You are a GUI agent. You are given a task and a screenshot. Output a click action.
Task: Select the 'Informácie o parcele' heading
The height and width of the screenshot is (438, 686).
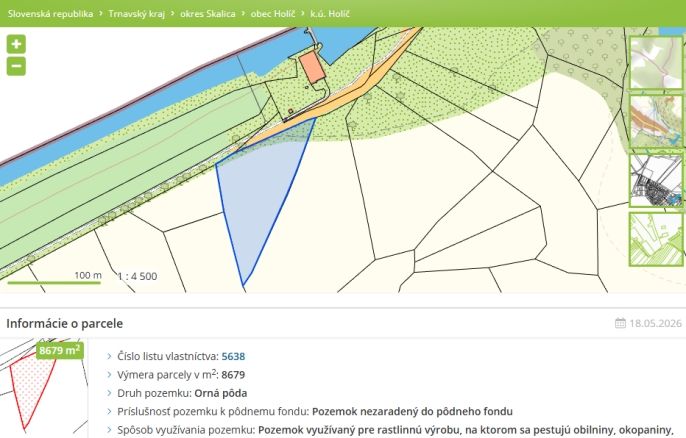(x=64, y=323)
